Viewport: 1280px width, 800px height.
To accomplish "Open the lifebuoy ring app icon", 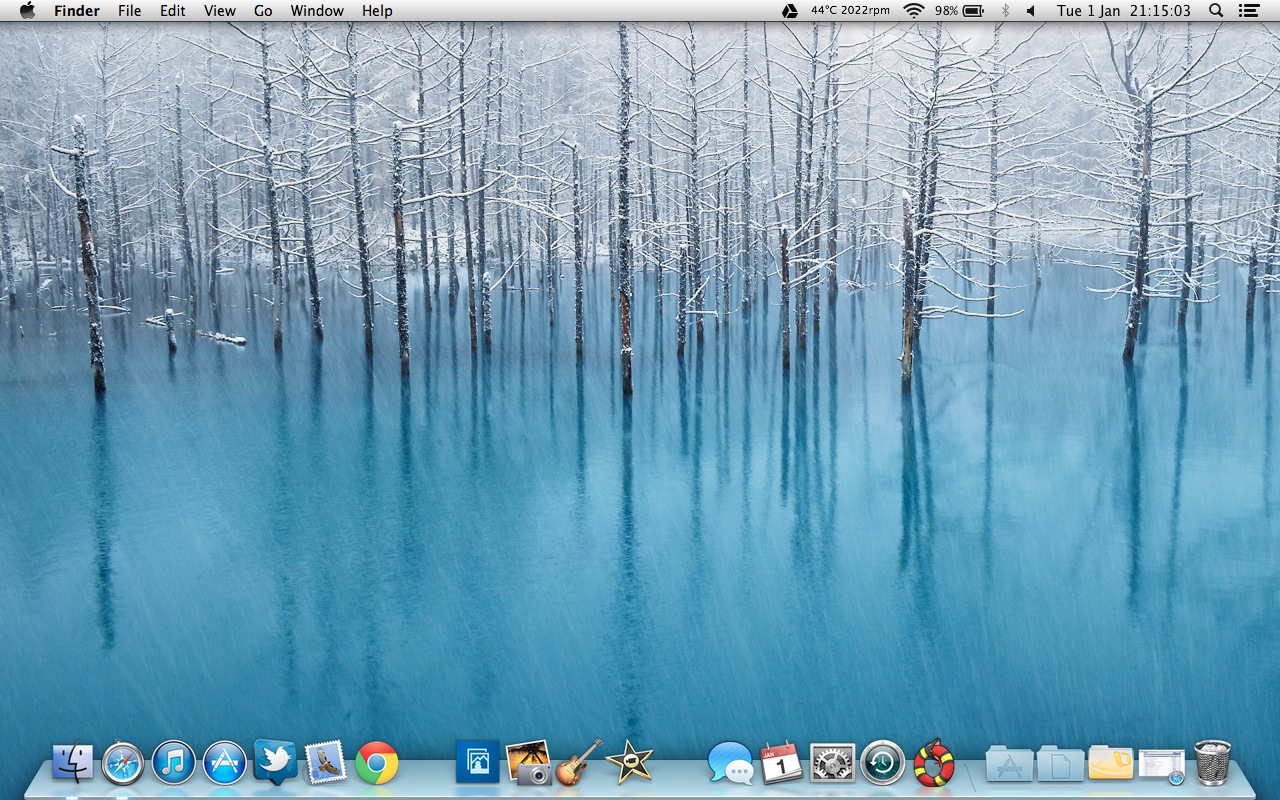I will tap(934, 764).
